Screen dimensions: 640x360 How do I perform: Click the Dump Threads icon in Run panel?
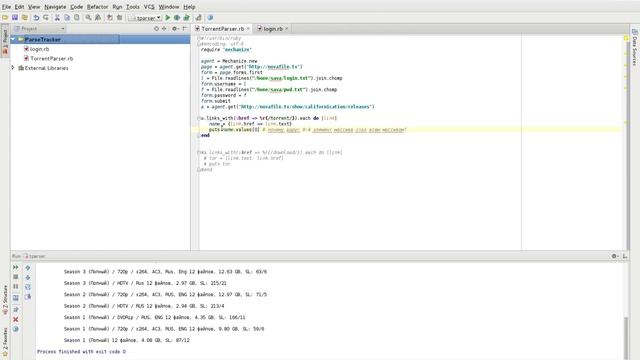[16, 298]
